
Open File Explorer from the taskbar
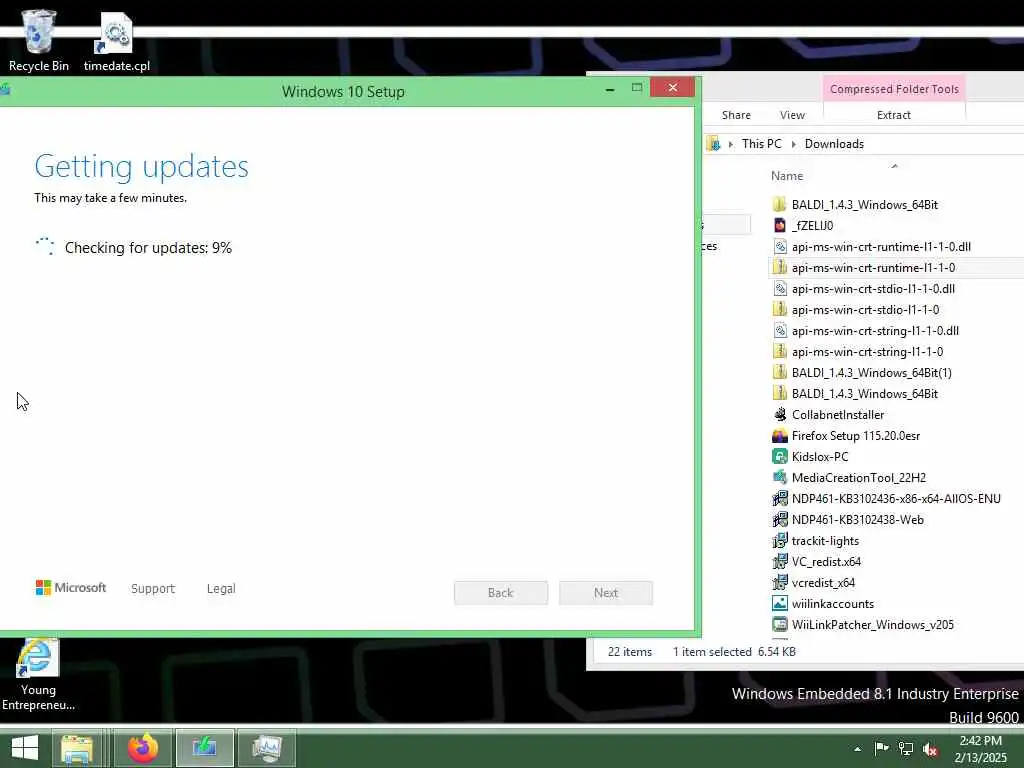77,748
